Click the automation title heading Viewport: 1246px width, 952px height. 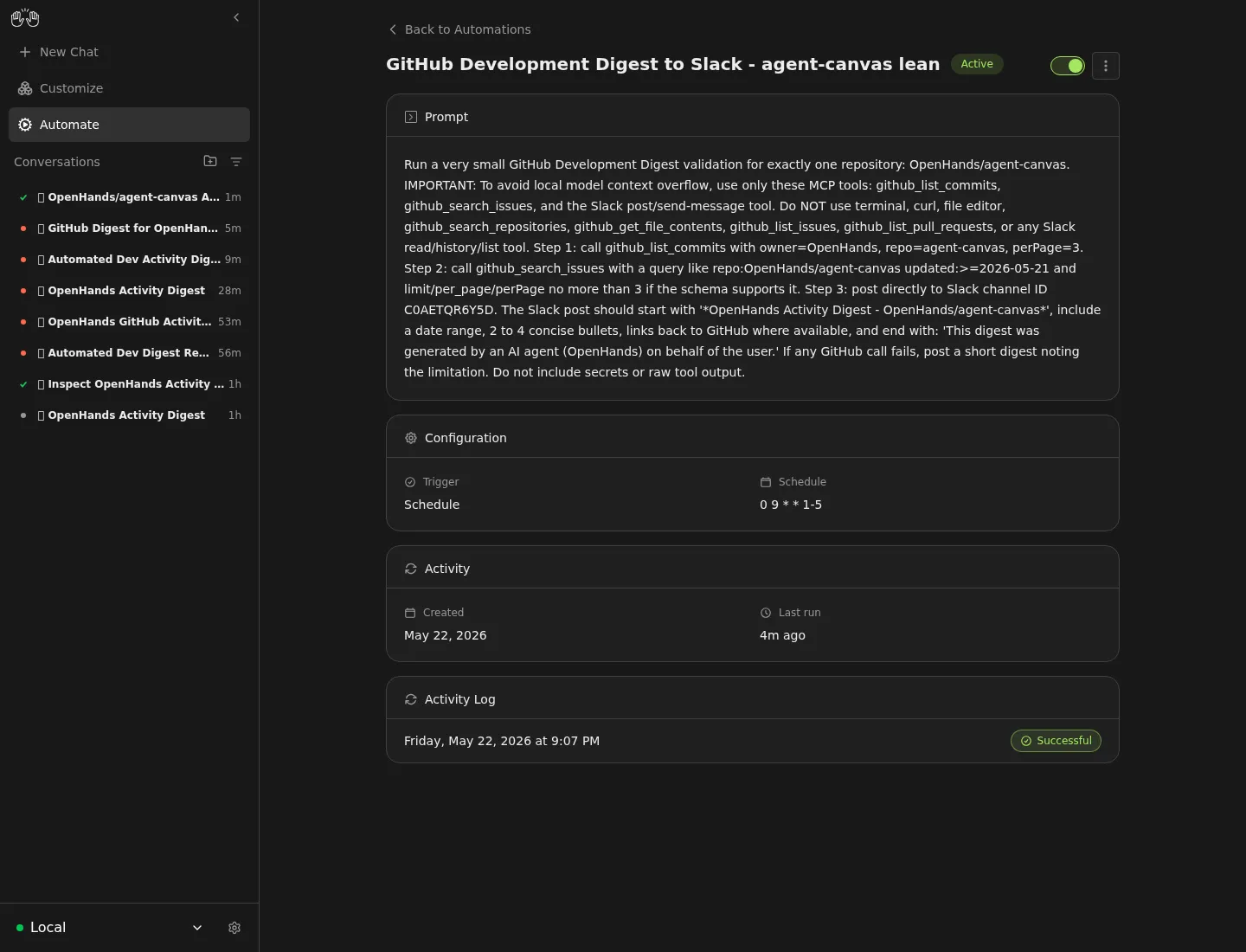[x=663, y=64]
